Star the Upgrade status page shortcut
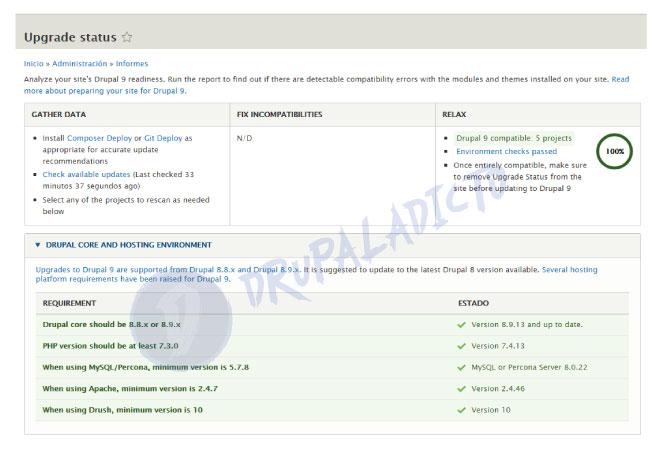 coord(127,37)
